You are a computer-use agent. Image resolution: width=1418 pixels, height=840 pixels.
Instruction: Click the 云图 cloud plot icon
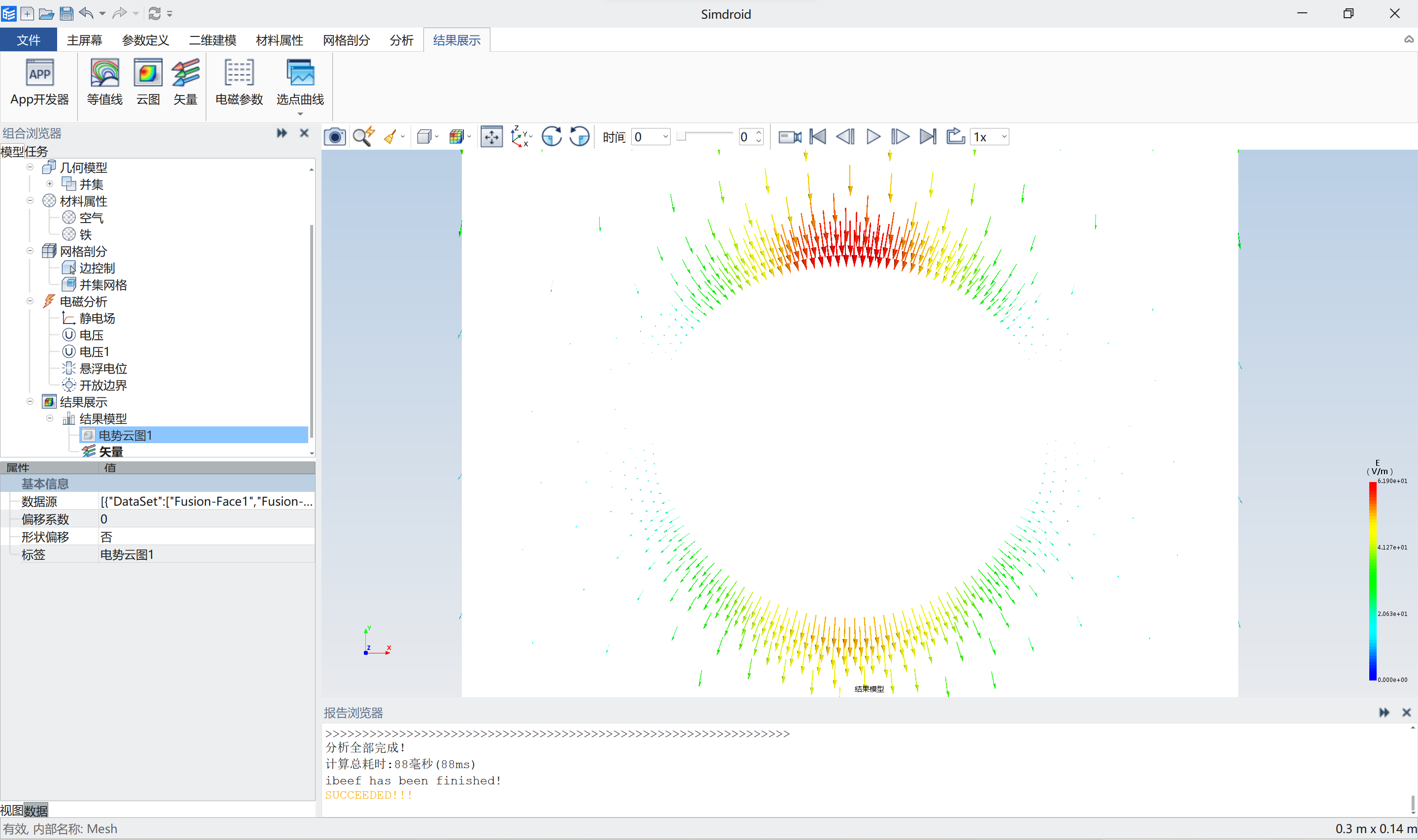[x=148, y=83]
